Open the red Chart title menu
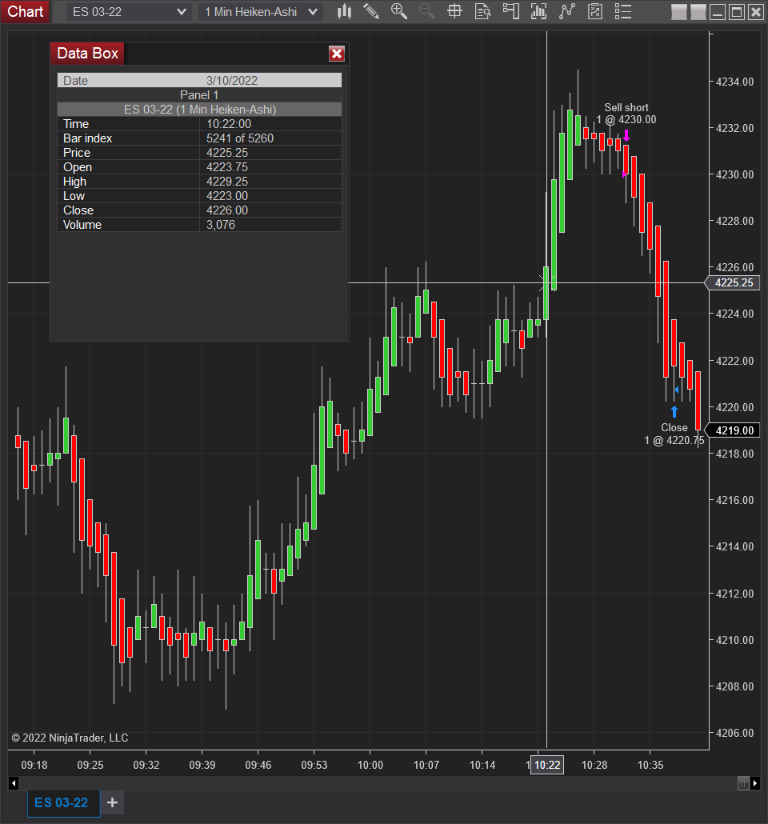Viewport: 768px width, 824px height. (x=25, y=12)
